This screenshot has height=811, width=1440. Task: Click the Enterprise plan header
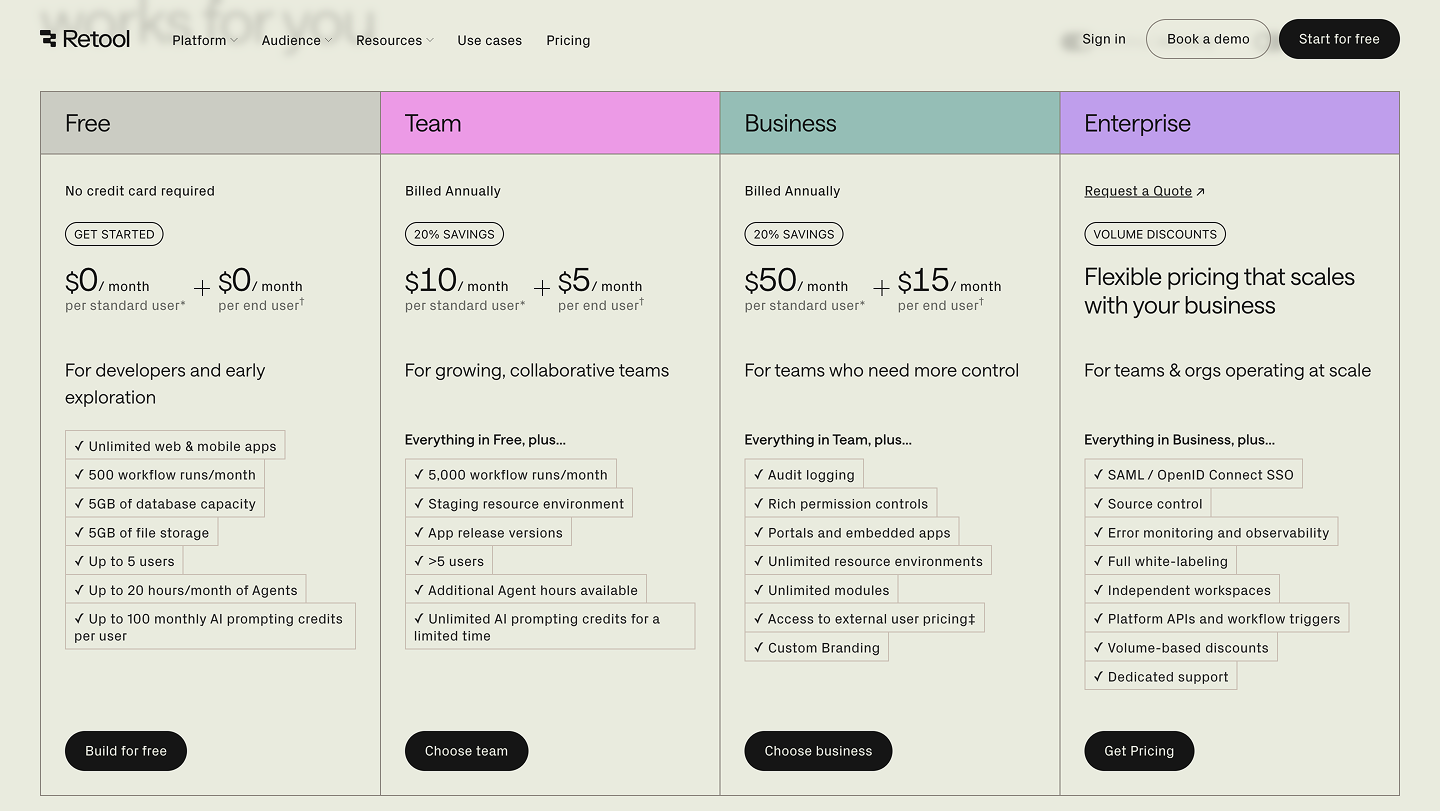pyautogui.click(x=1229, y=123)
